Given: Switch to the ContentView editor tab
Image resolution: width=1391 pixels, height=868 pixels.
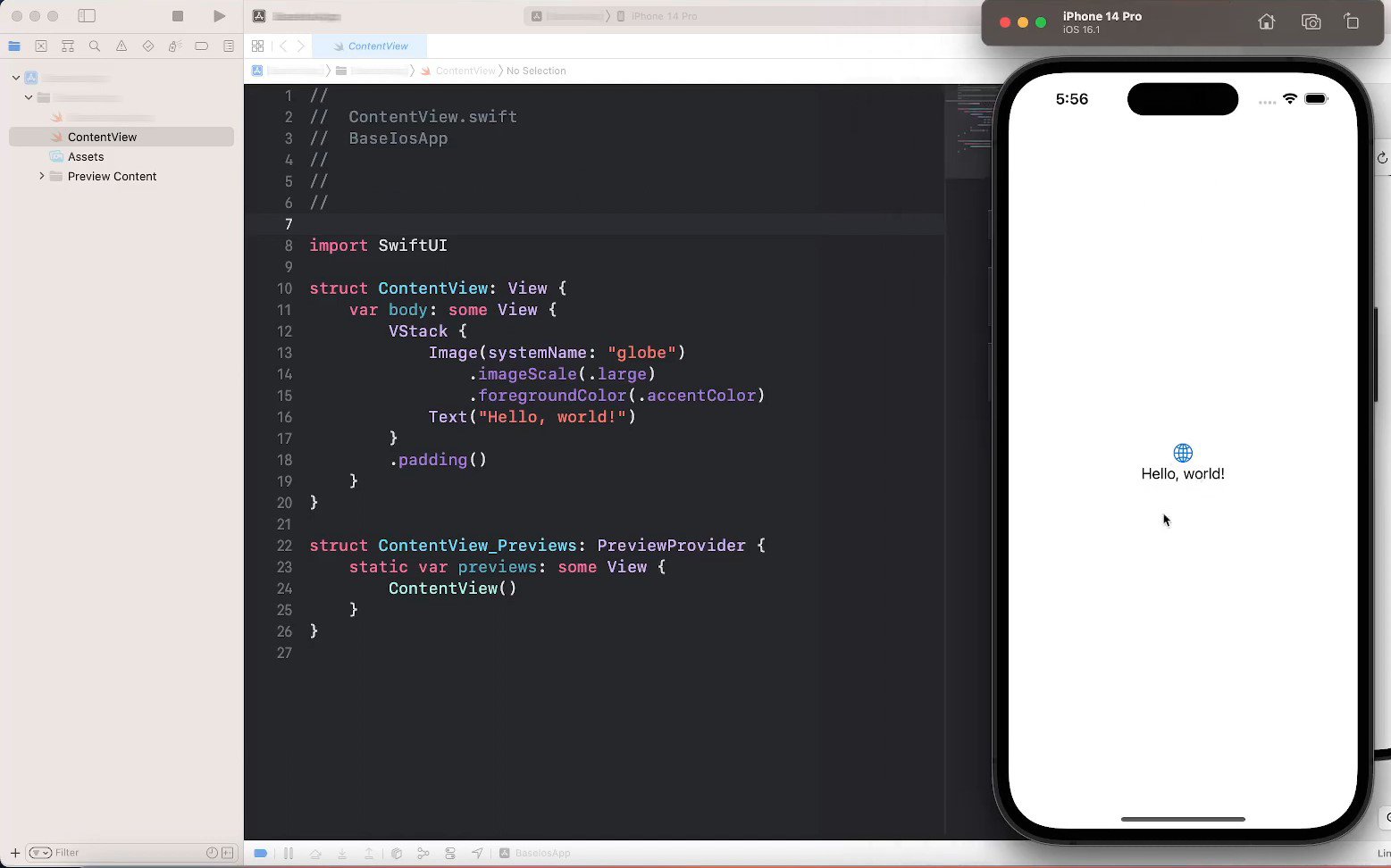Looking at the screenshot, I should tap(370, 46).
